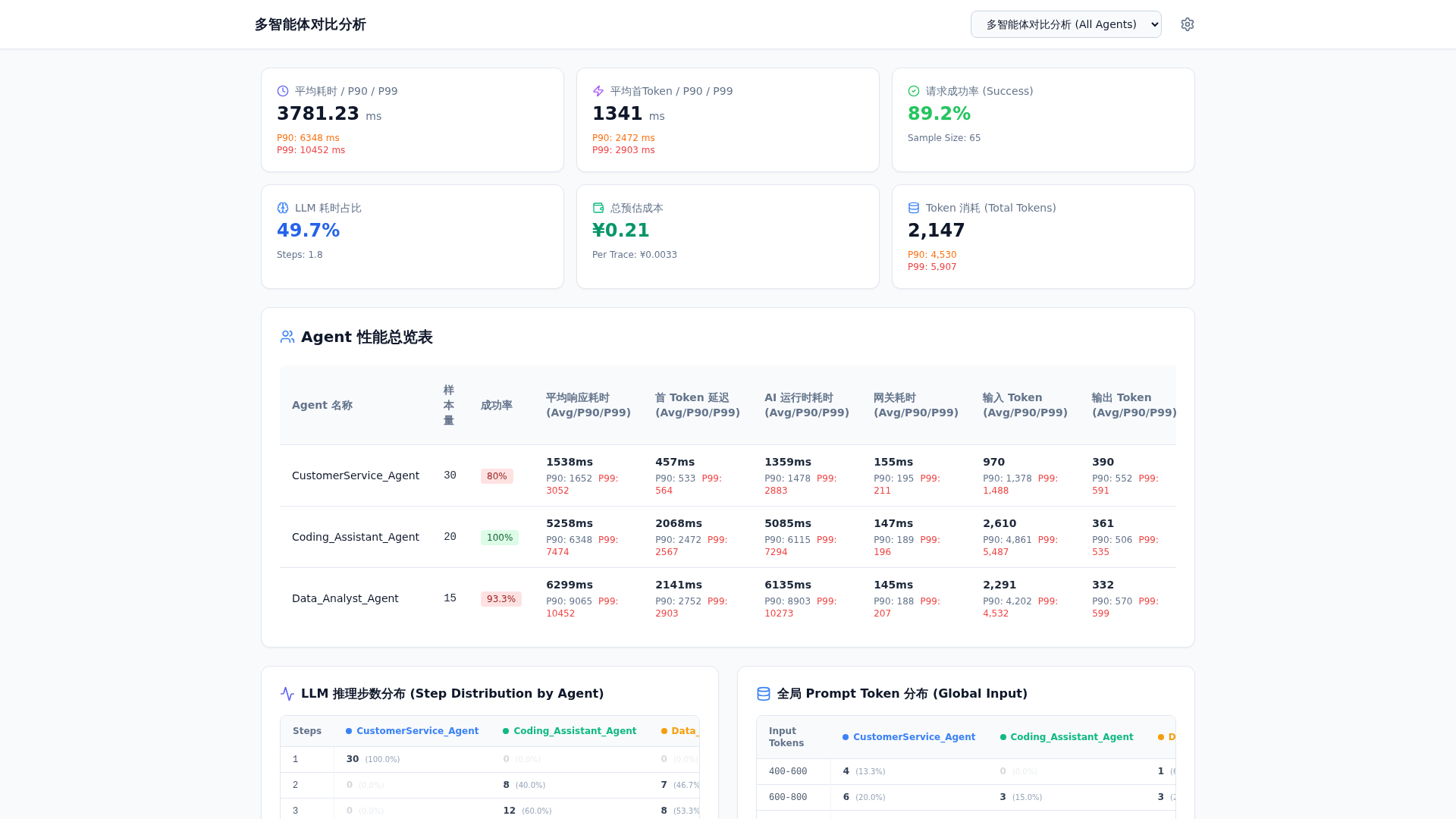Select the Coding_Assistant_Agent row name

(356, 537)
